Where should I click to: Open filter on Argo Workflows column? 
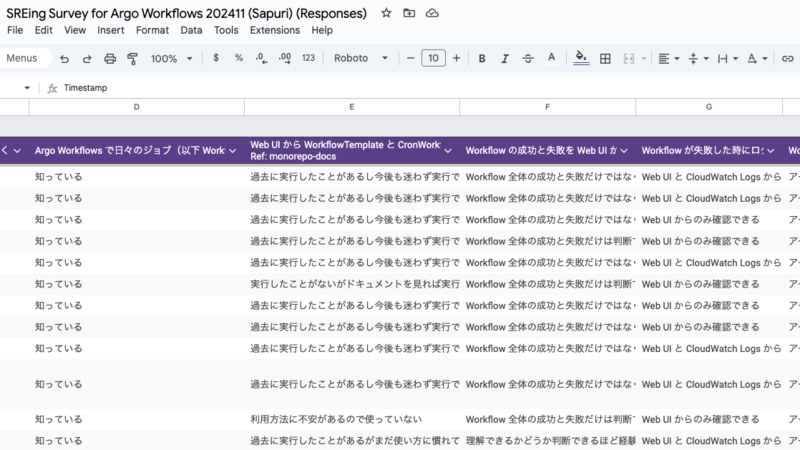click(233, 151)
